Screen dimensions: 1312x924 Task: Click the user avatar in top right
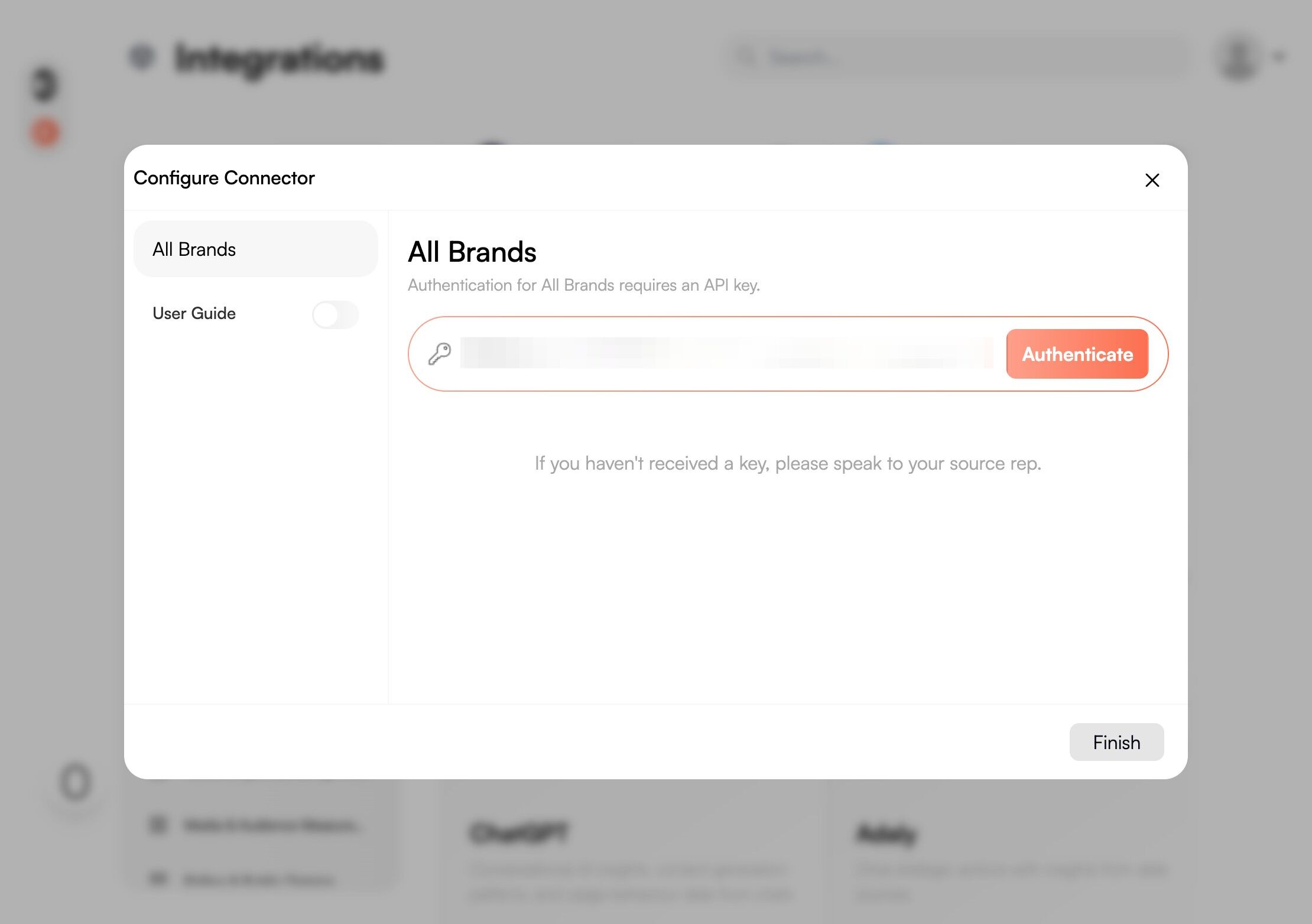1238,57
